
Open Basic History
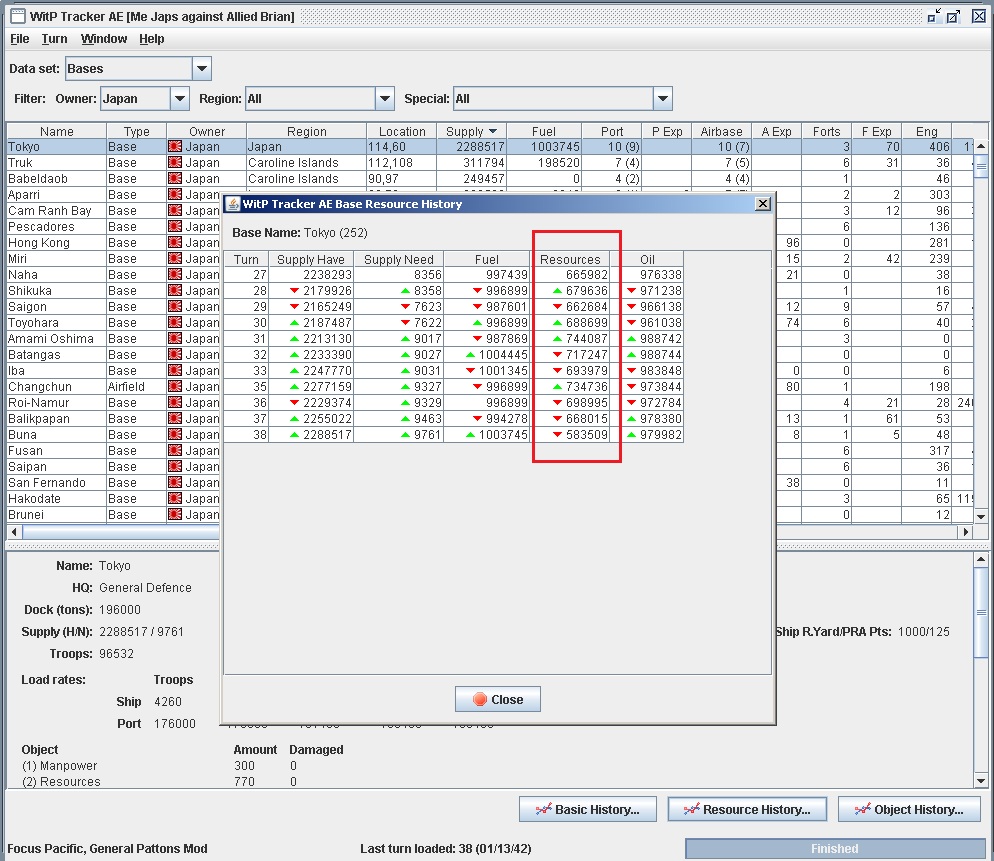pos(588,810)
